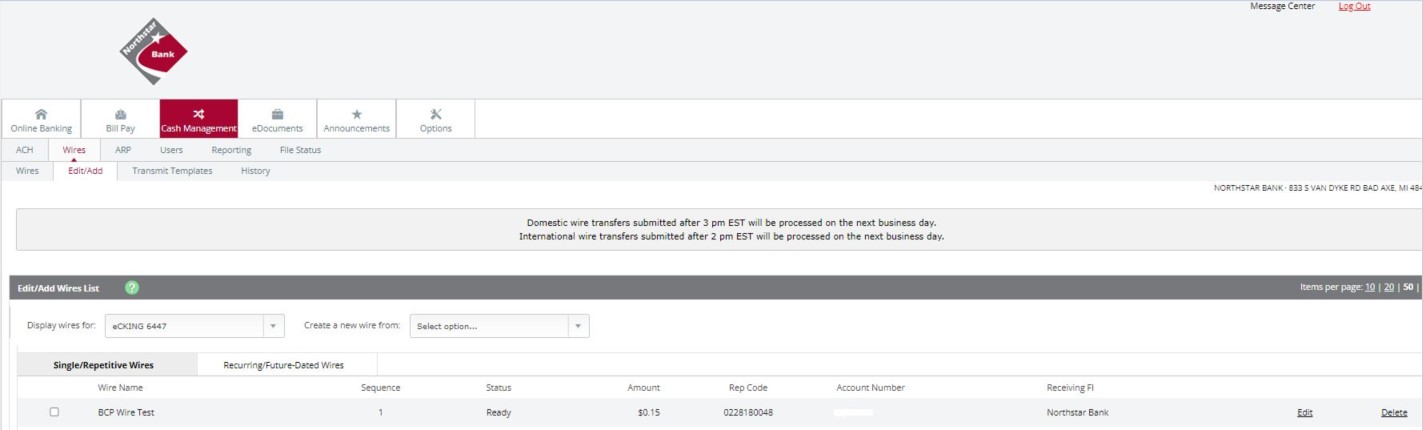The image size is (1423, 430).
Task: Delete the BCP Wire Test wire
Action: click(x=1393, y=412)
